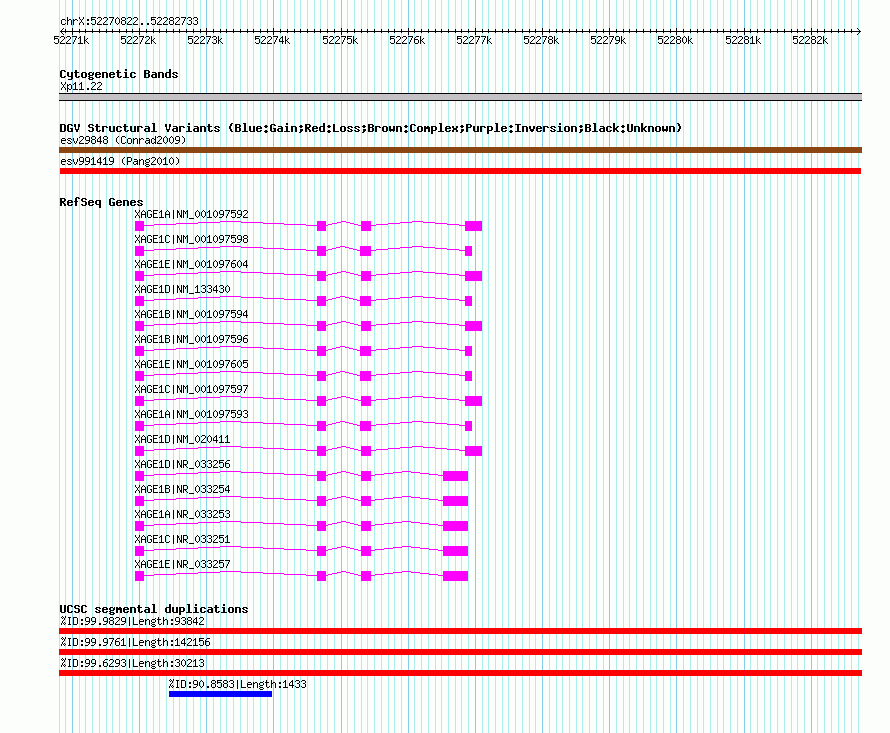This screenshot has width=890, height=733.
Task: Click the 52282k ruler tick label
Action: coord(810,40)
